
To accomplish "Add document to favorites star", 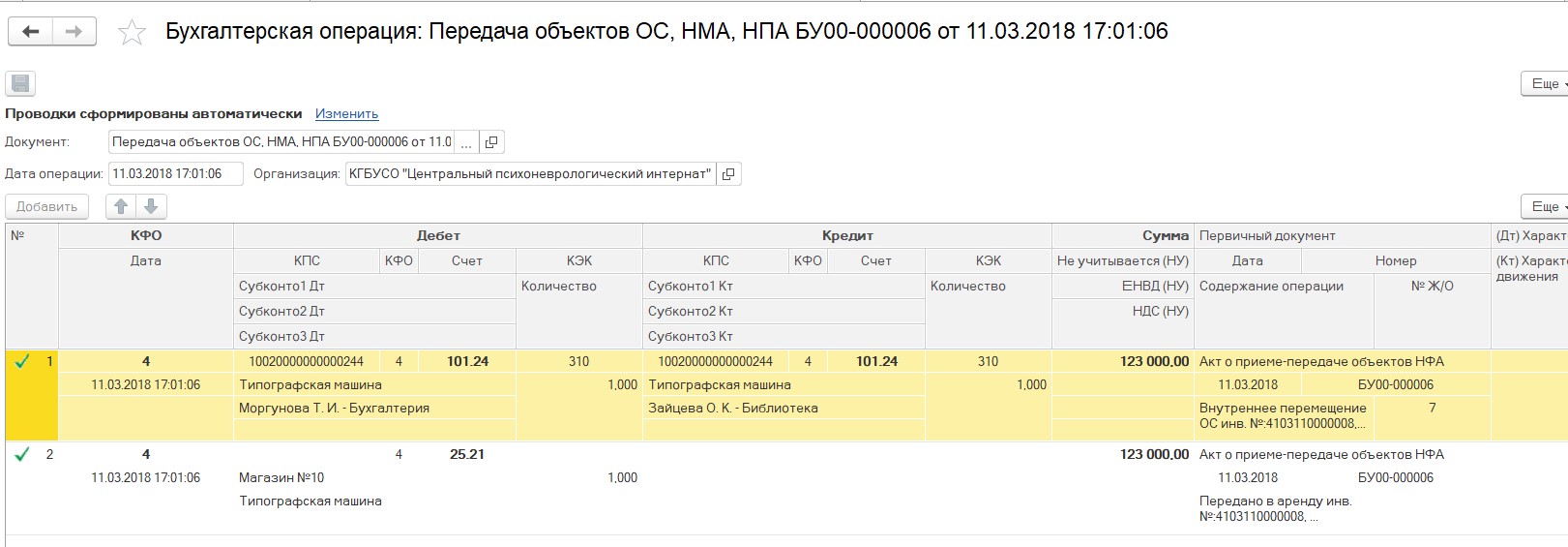I will (x=132, y=33).
